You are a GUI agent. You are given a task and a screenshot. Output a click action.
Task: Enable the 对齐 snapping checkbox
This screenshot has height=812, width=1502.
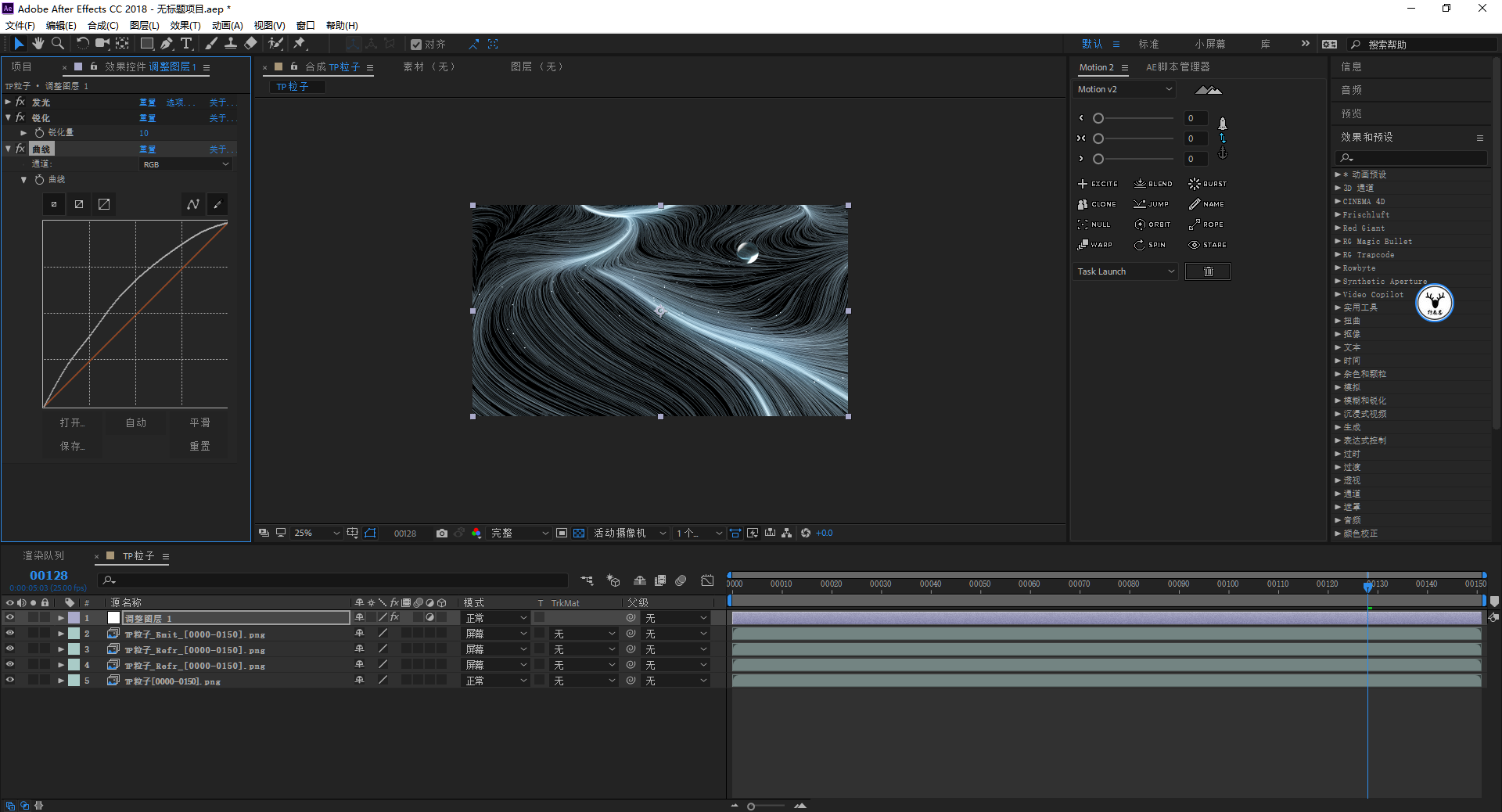click(x=416, y=45)
